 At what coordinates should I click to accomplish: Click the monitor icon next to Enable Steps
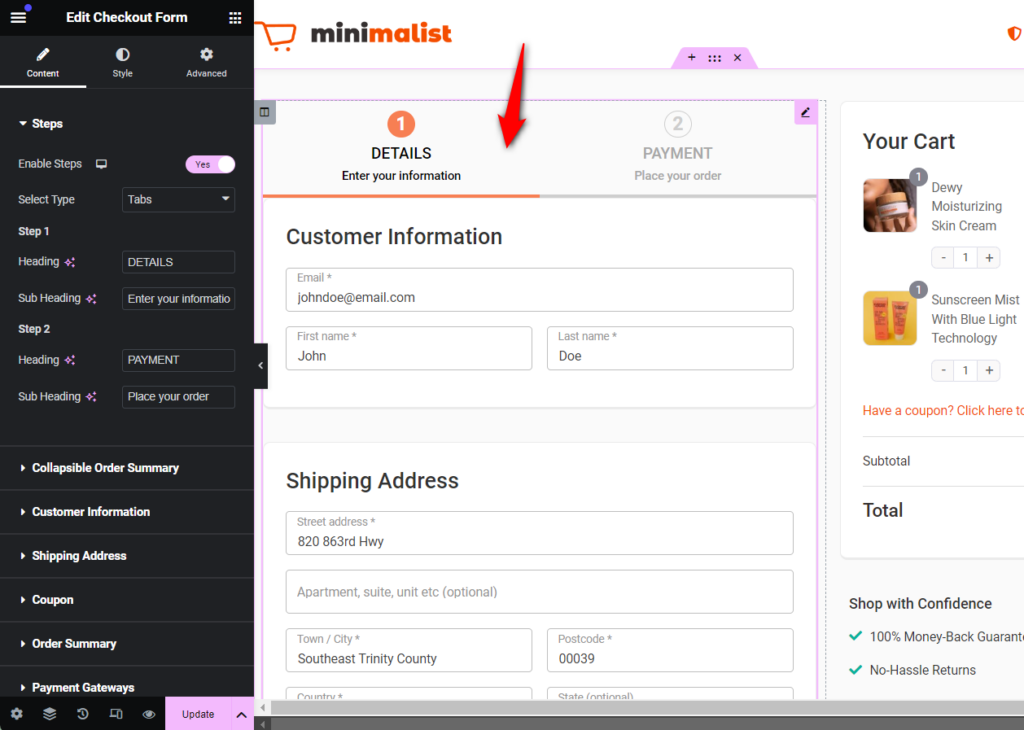(101, 163)
